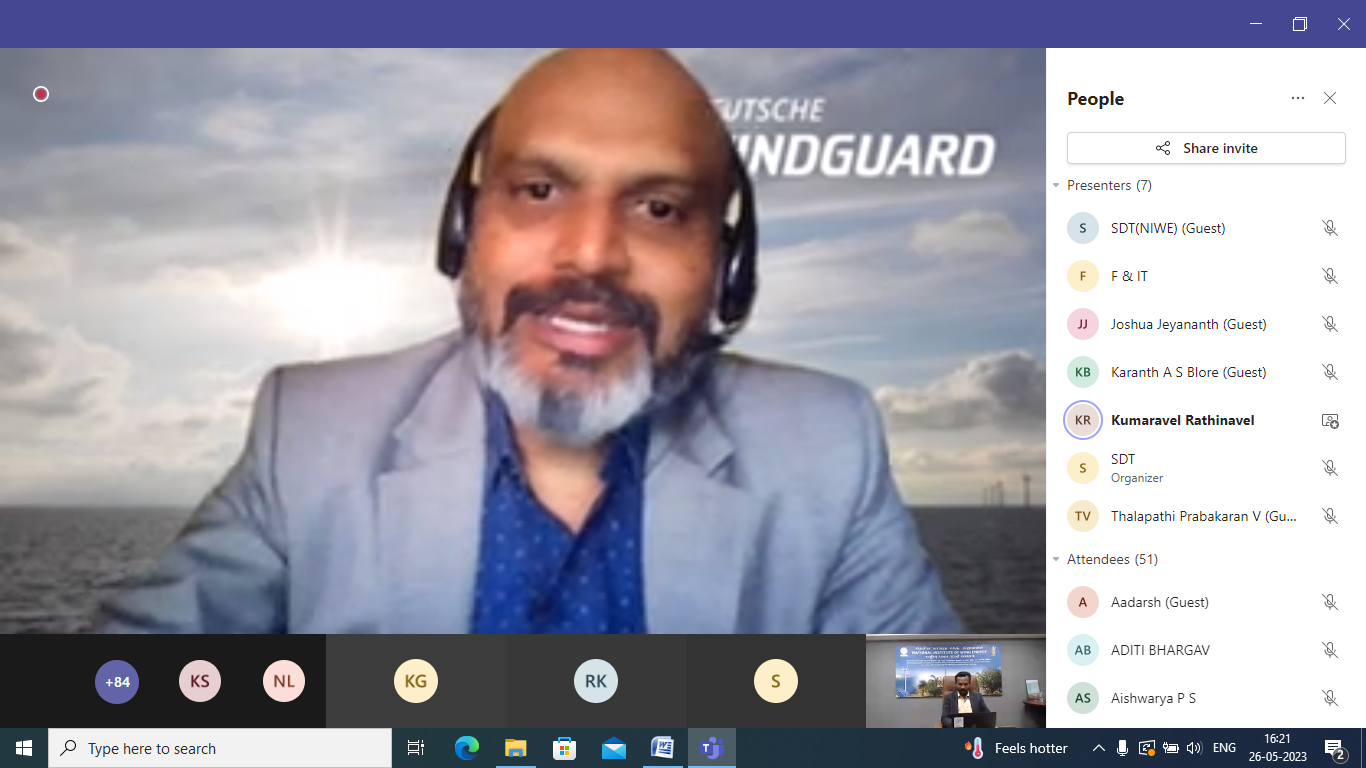
Task: Click the taskbar search box
Action: coord(220,748)
